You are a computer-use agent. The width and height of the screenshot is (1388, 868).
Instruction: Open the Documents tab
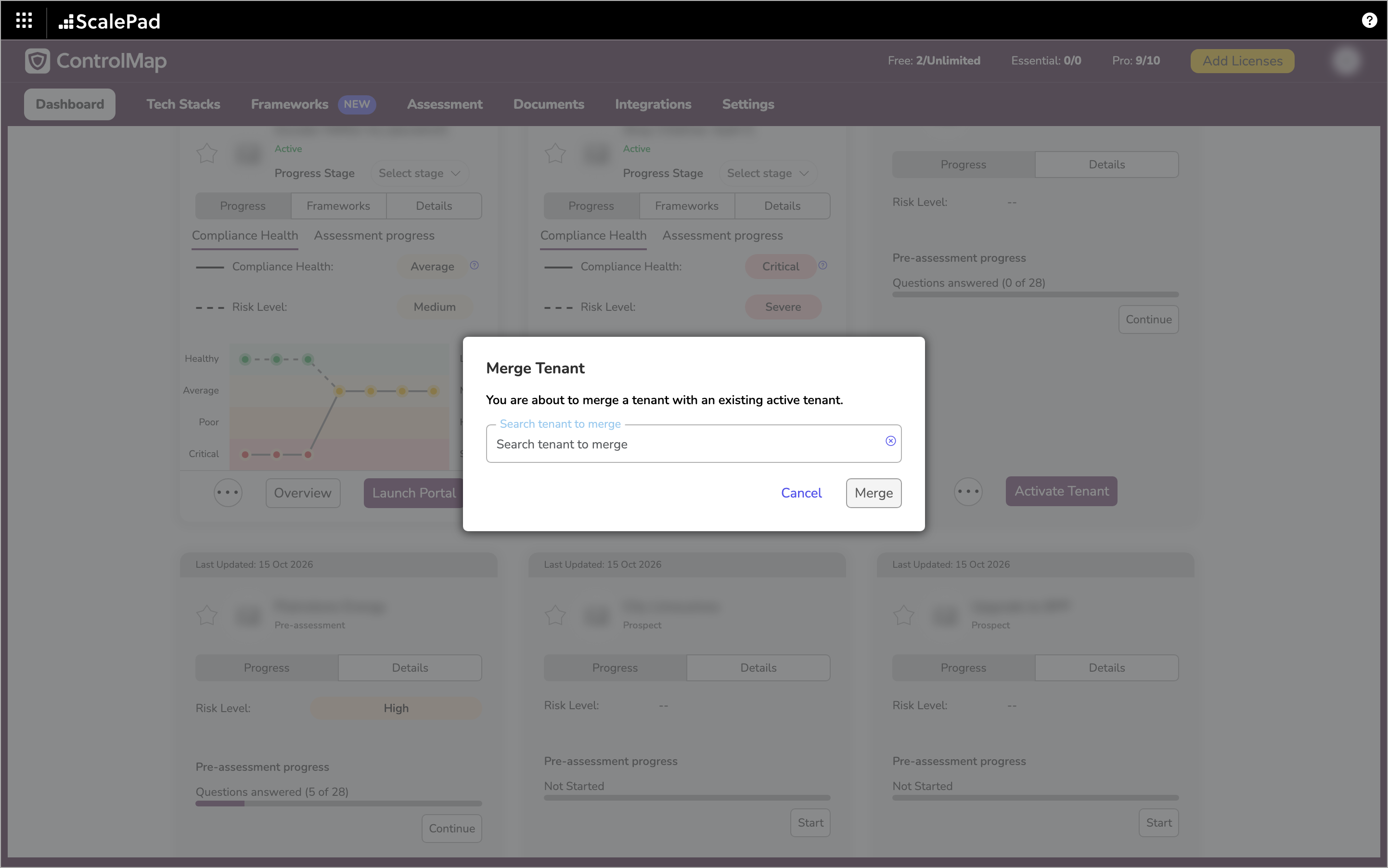[549, 104]
